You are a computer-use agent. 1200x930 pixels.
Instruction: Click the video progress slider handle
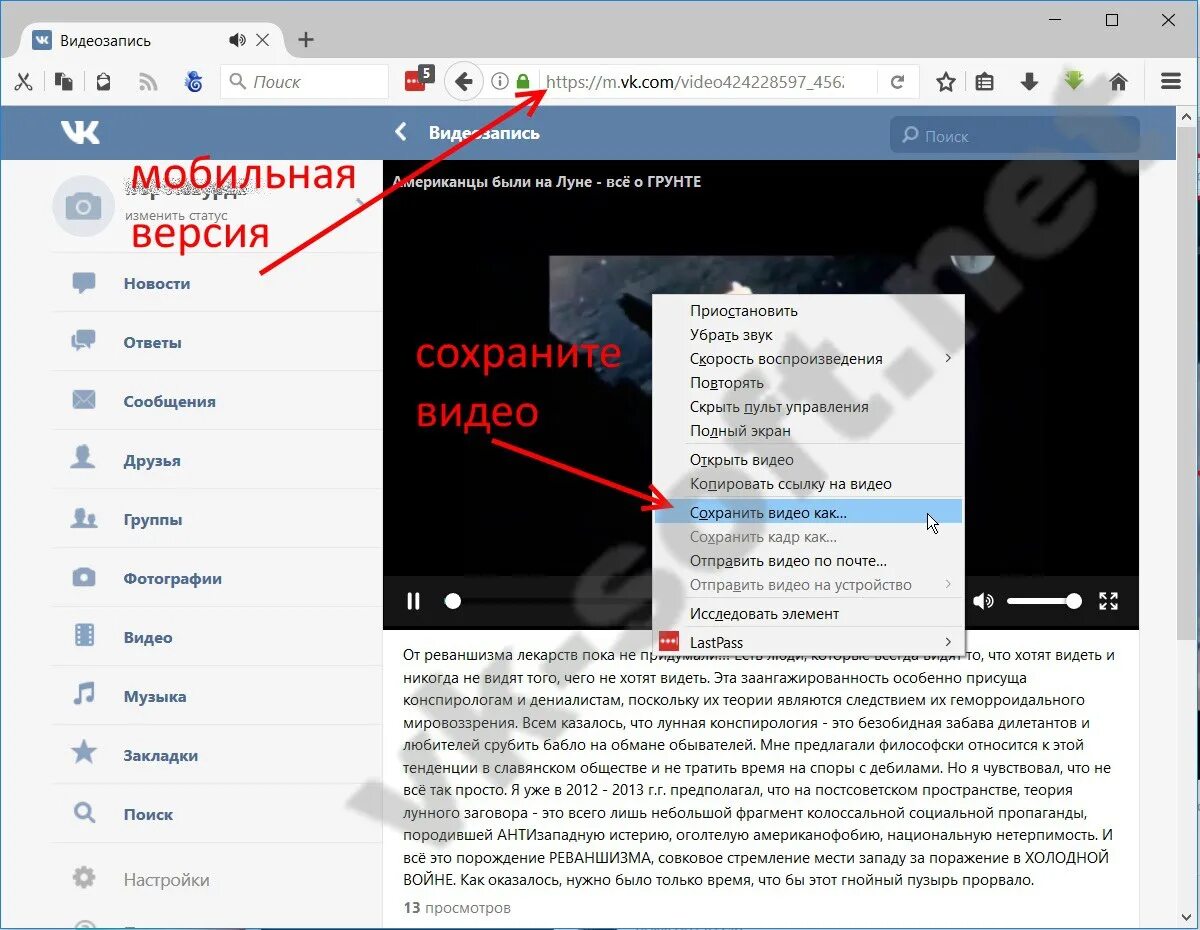453,601
